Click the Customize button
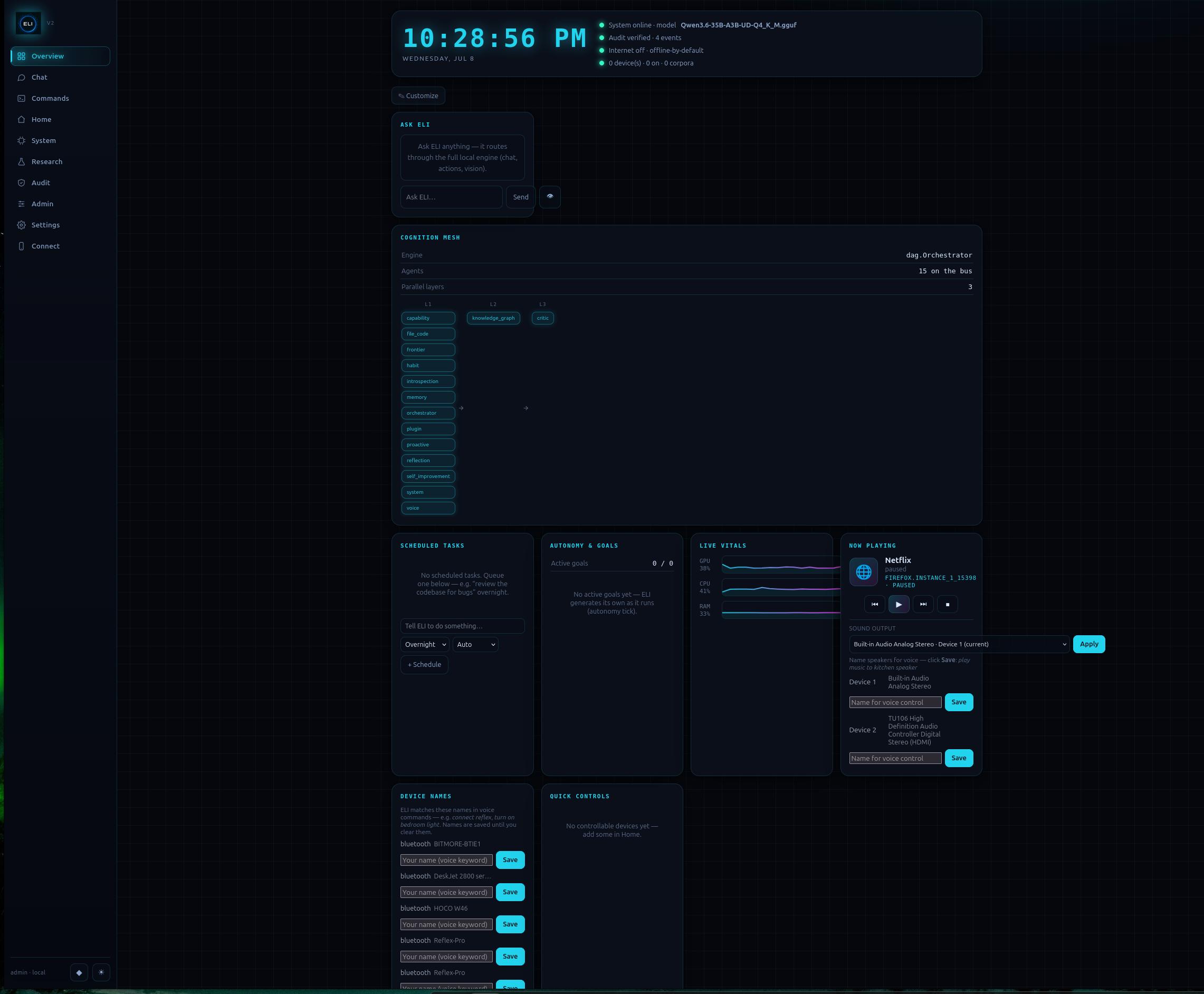Viewport: 1204px width, 994px height. 418,95
